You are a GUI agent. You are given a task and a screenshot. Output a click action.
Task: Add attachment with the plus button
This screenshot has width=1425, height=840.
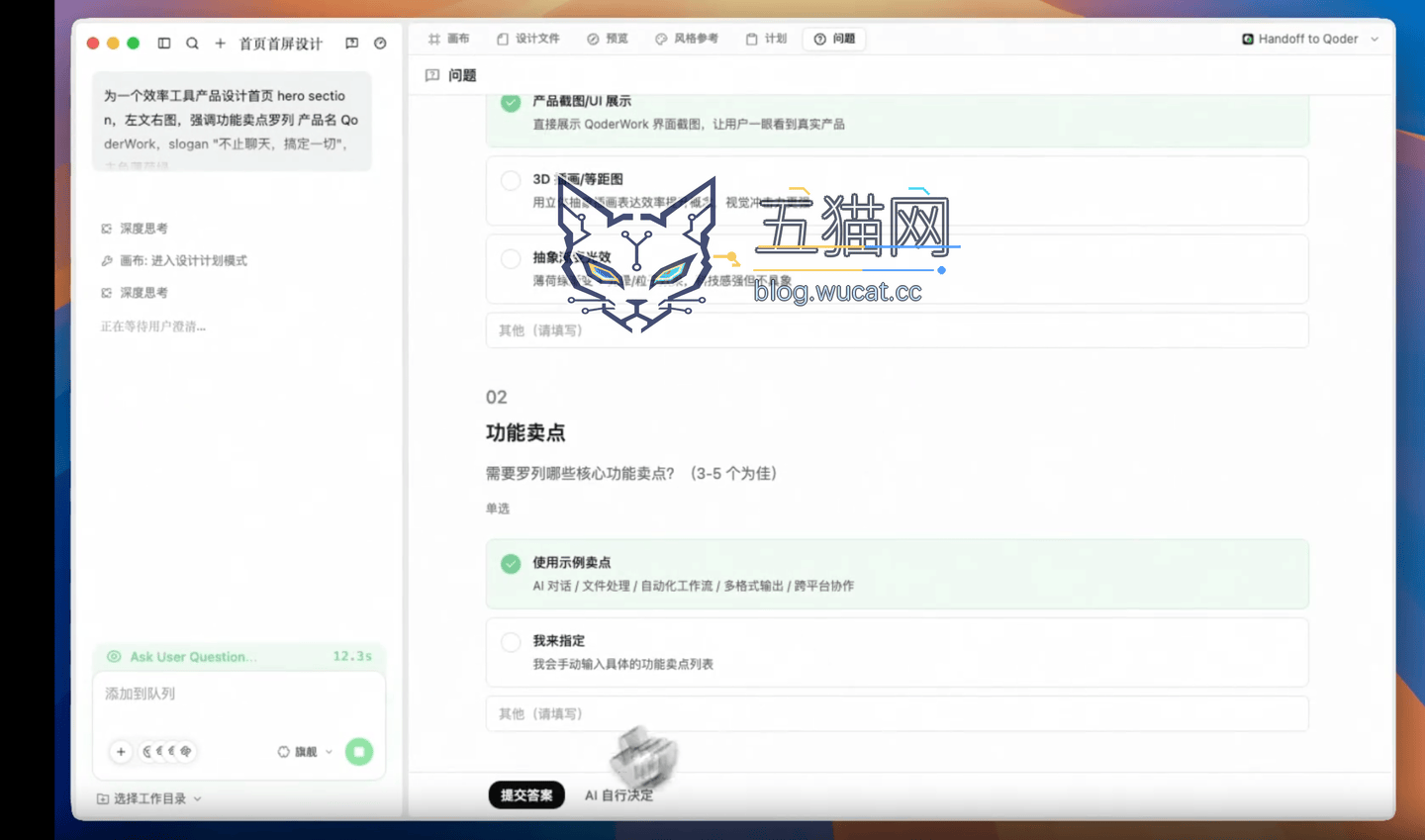point(121,752)
